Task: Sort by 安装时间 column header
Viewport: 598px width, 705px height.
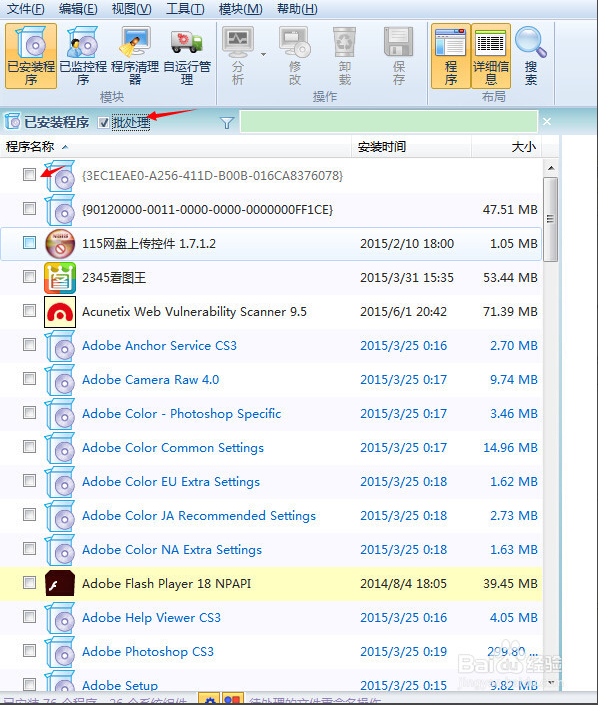Action: click(411, 147)
